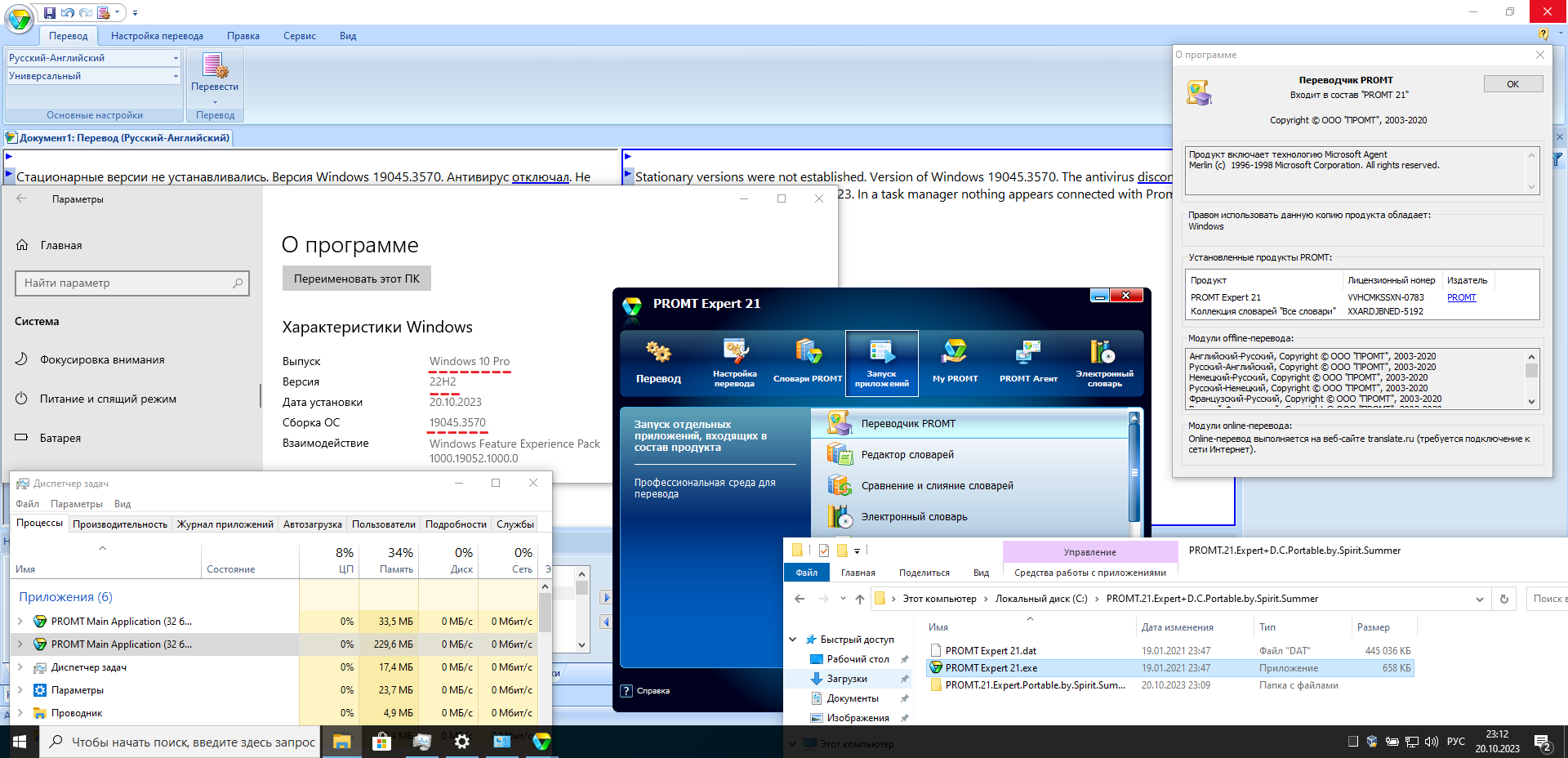Open Электронный словарь icon in launcher top bar
The image size is (1568, 758).
pos(1104,363)
